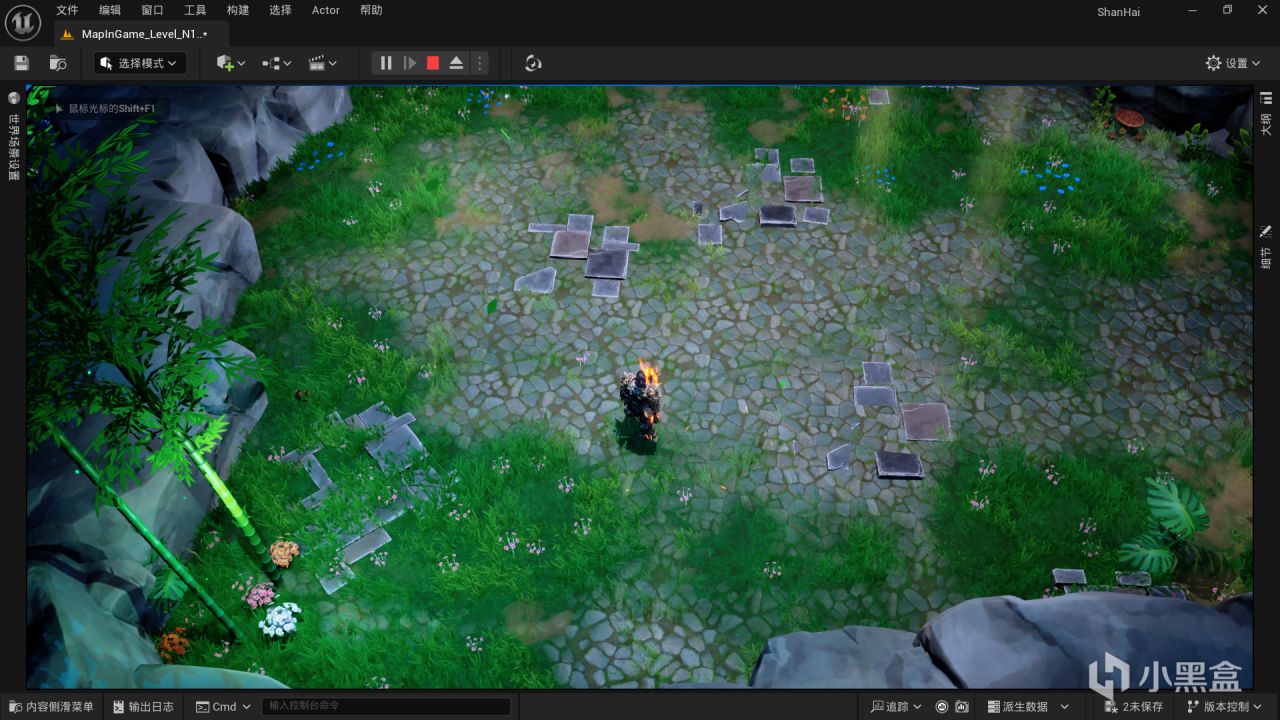
Task: Open the 帮助 menu
Action: click(x=371, y=10)
